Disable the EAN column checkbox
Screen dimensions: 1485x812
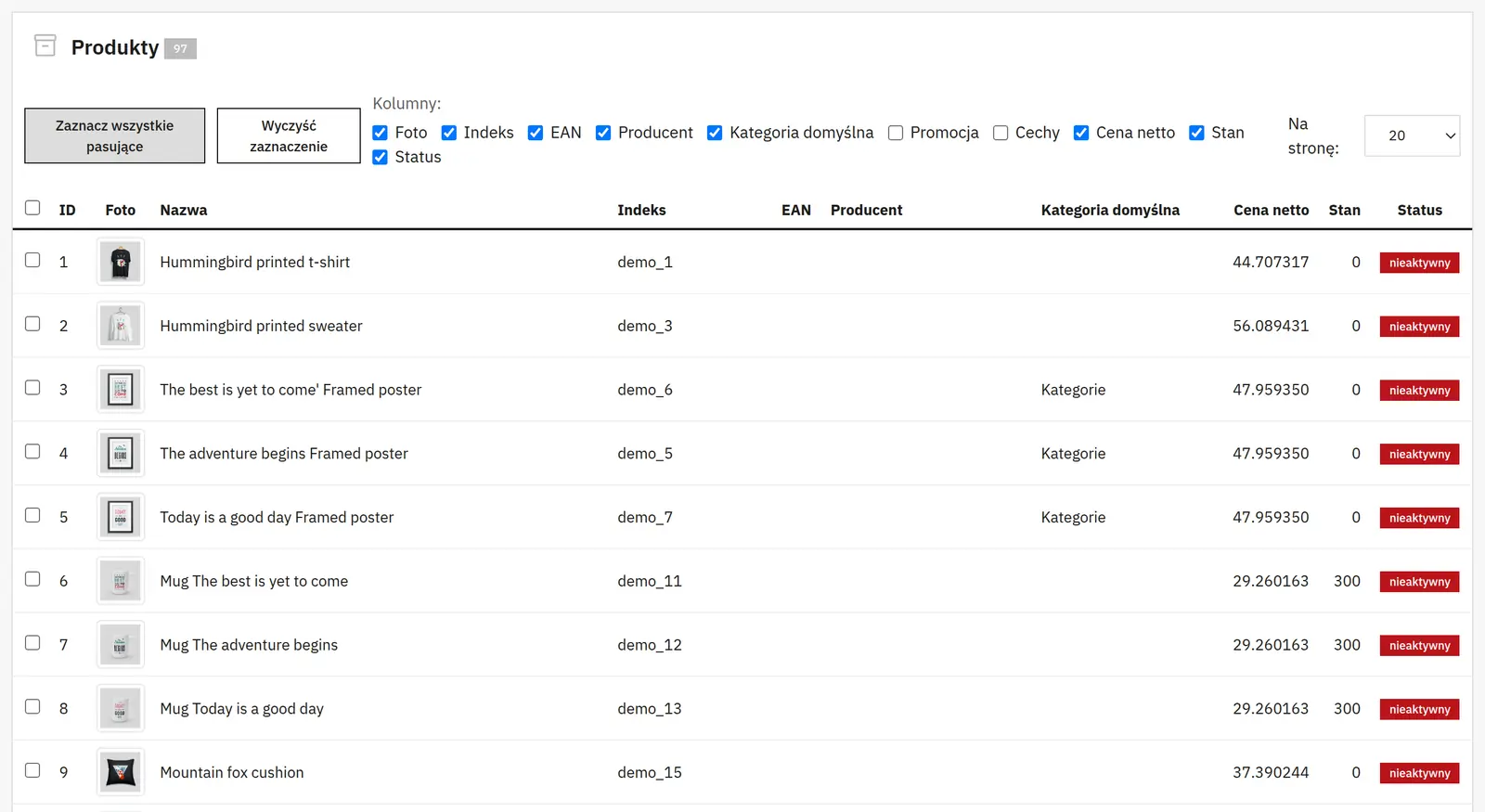(536, 133)
